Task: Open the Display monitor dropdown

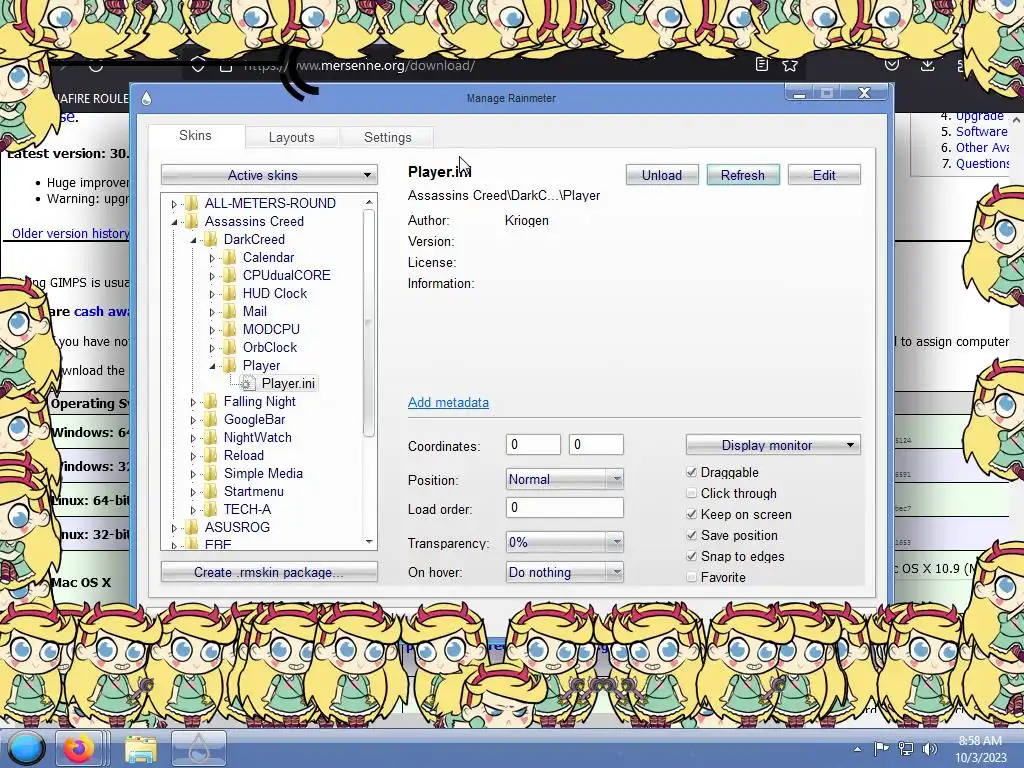Action: 773,445
